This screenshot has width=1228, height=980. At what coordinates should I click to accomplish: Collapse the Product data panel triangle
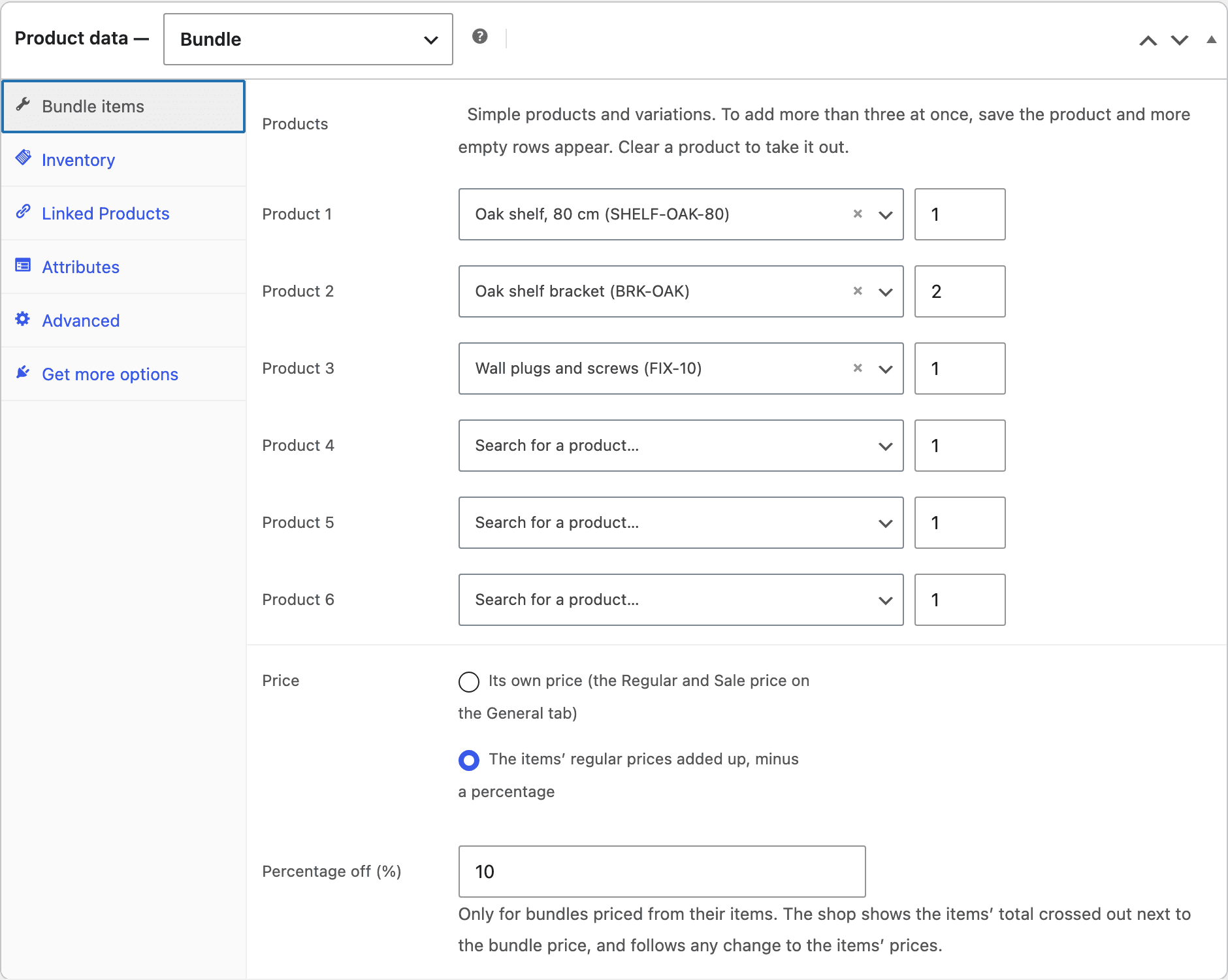pyautogui.click(x=1212, y=40)
